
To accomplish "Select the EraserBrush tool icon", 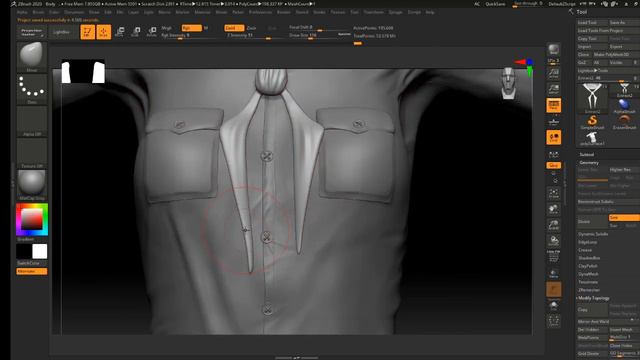I will click(x=624, y=122).
